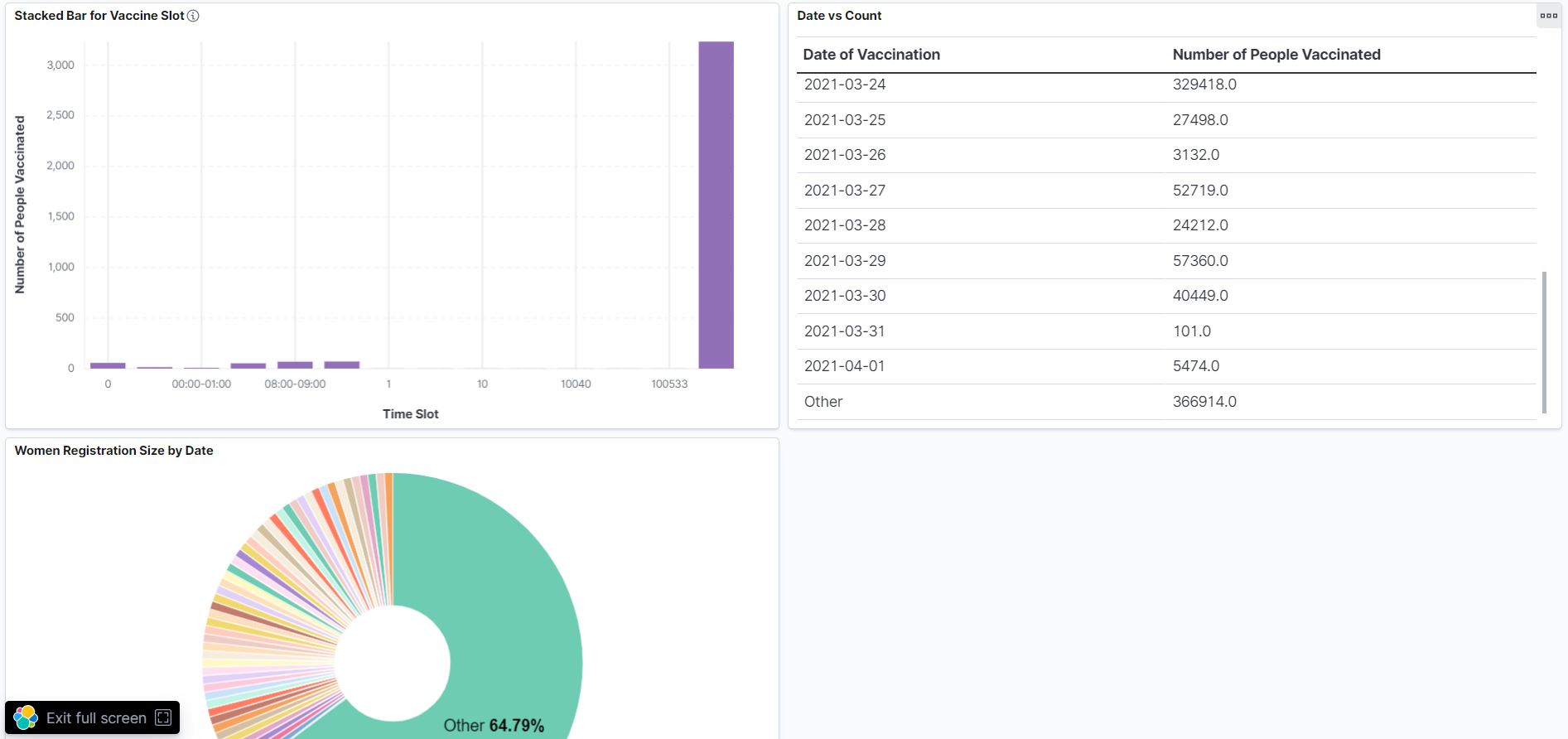This screenshot has height=739, width=1568.
Task: Sort by Number of People Vaccinated header
Action: point(1276,55)
